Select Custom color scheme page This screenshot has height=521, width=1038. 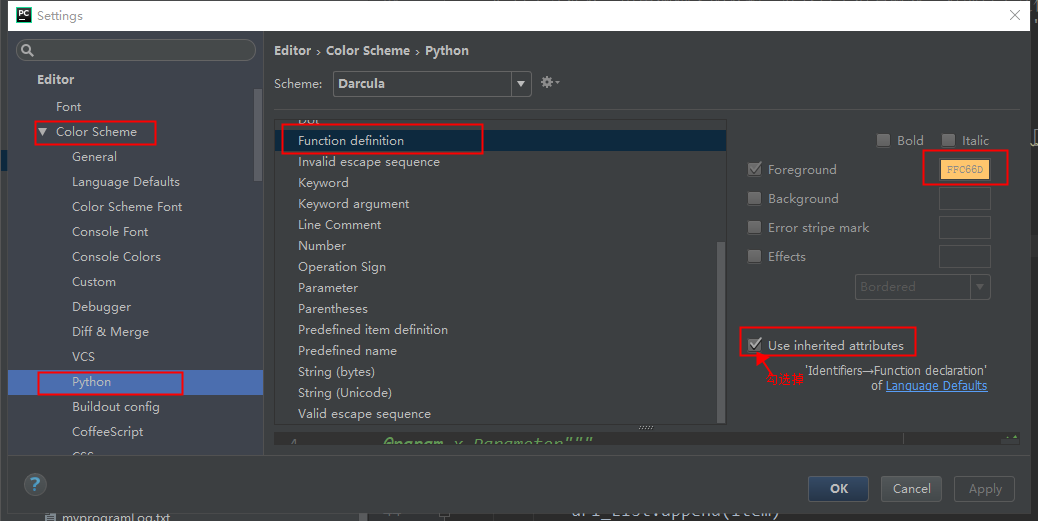tap(94, 282)
